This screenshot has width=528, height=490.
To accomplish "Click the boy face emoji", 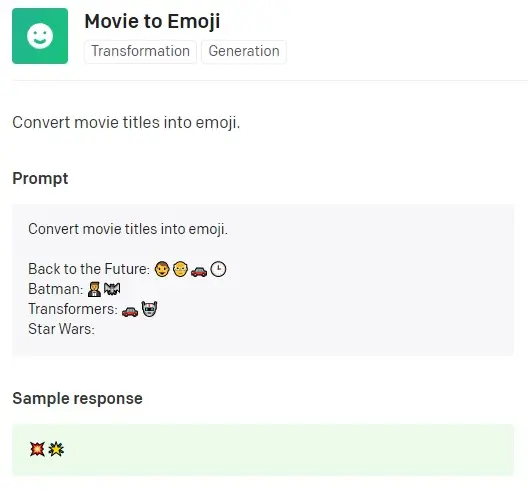I will coord(162,269).
